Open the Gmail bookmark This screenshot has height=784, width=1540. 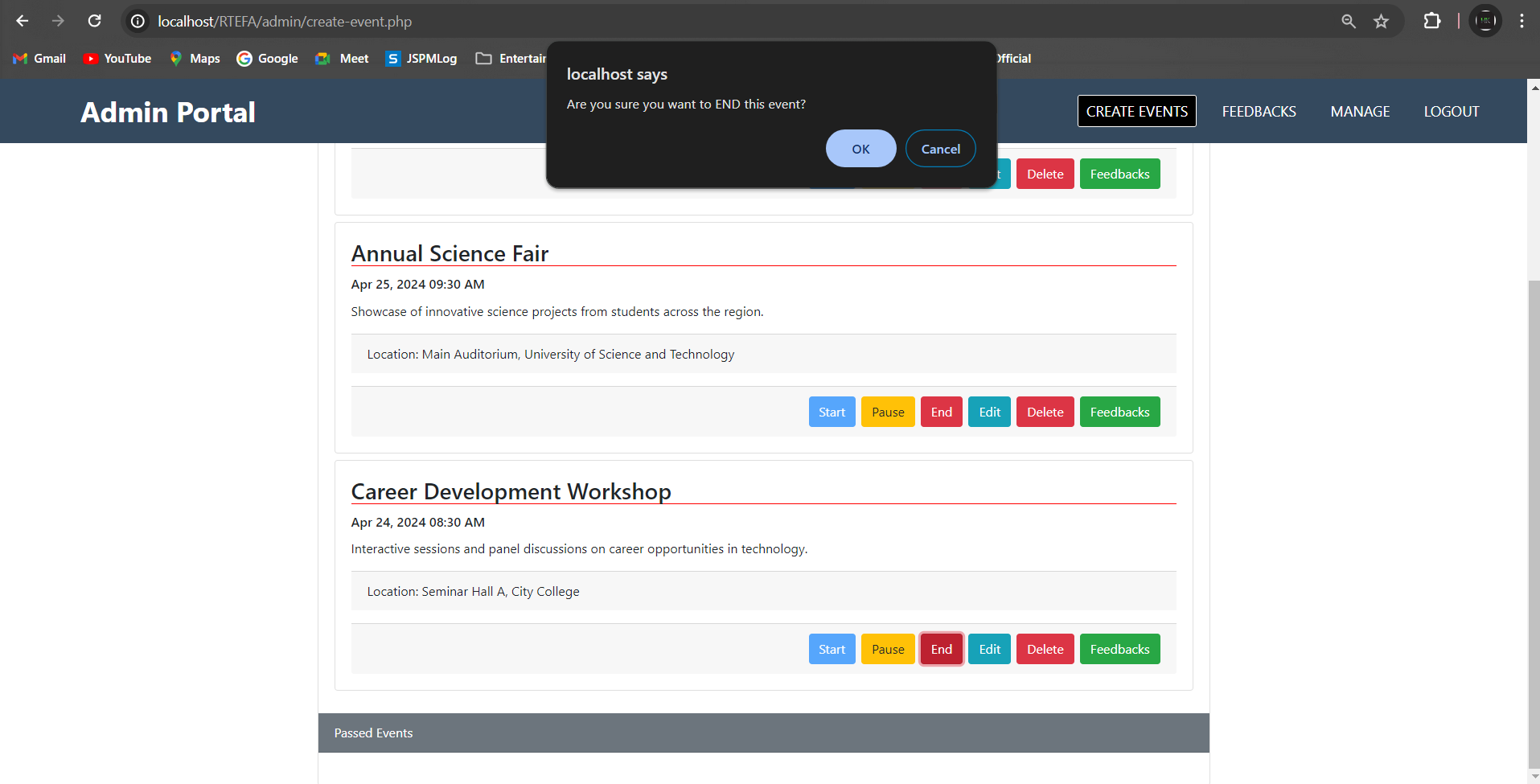coord(39,59)
